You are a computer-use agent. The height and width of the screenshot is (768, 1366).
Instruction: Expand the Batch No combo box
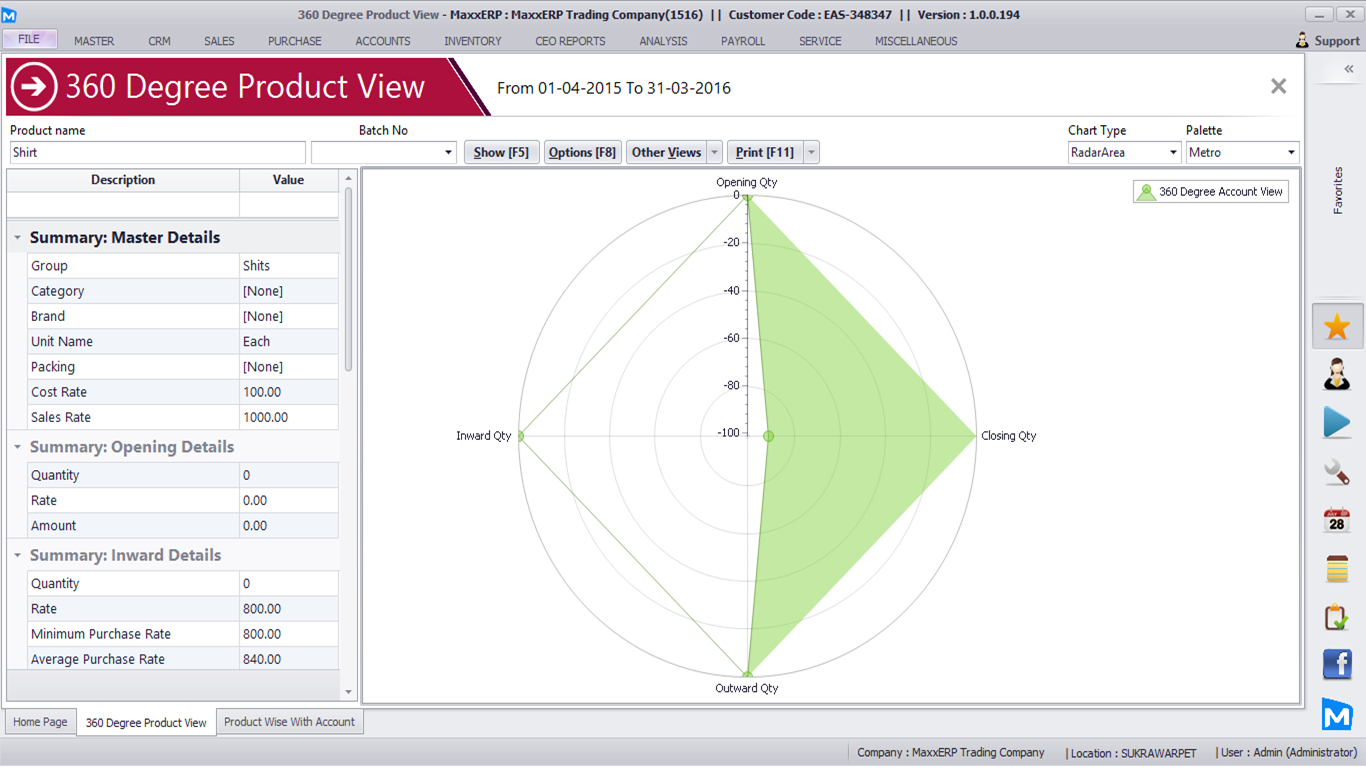tap(448, 153)
